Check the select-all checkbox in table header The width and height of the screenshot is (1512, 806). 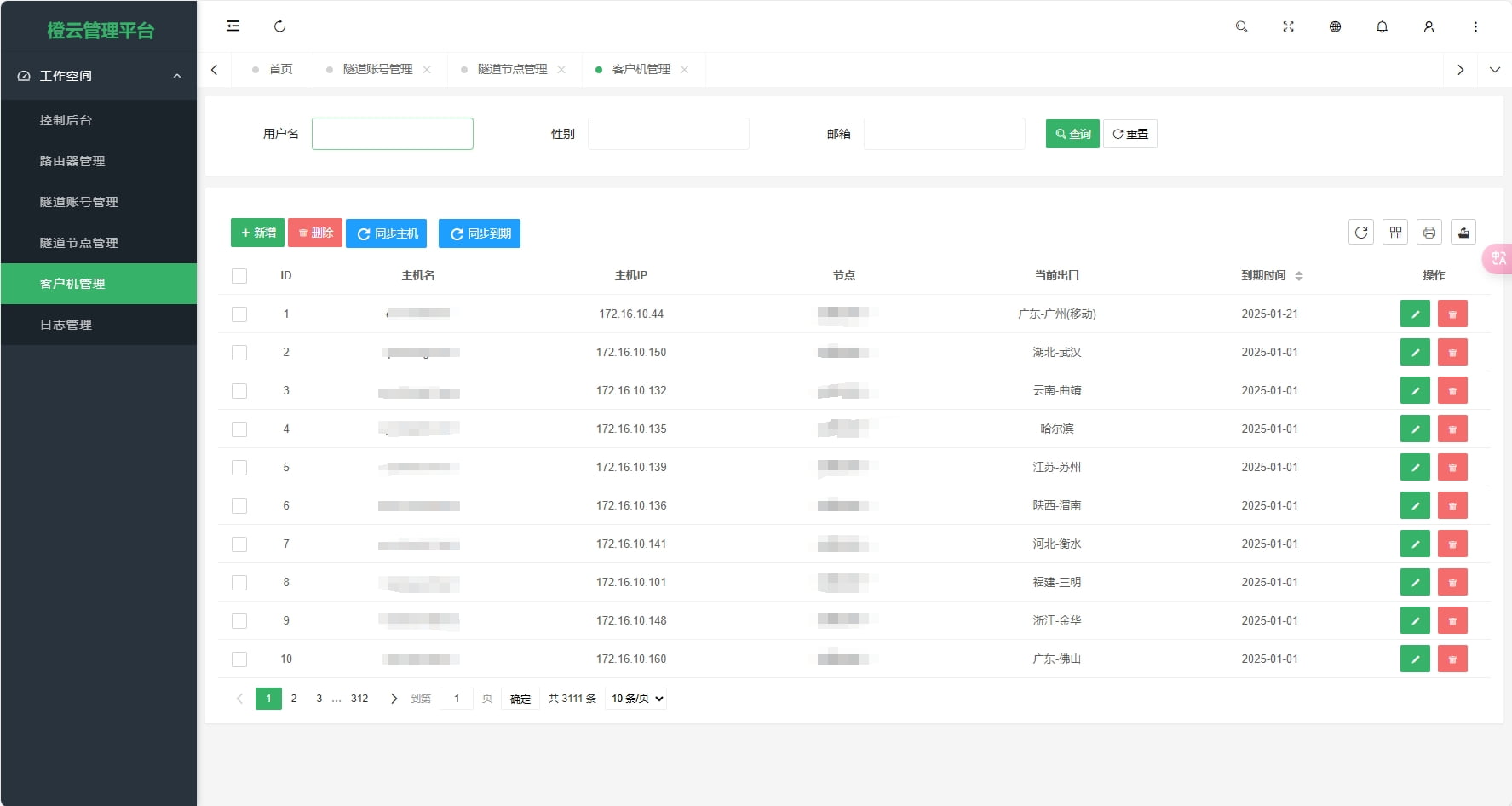239,275
